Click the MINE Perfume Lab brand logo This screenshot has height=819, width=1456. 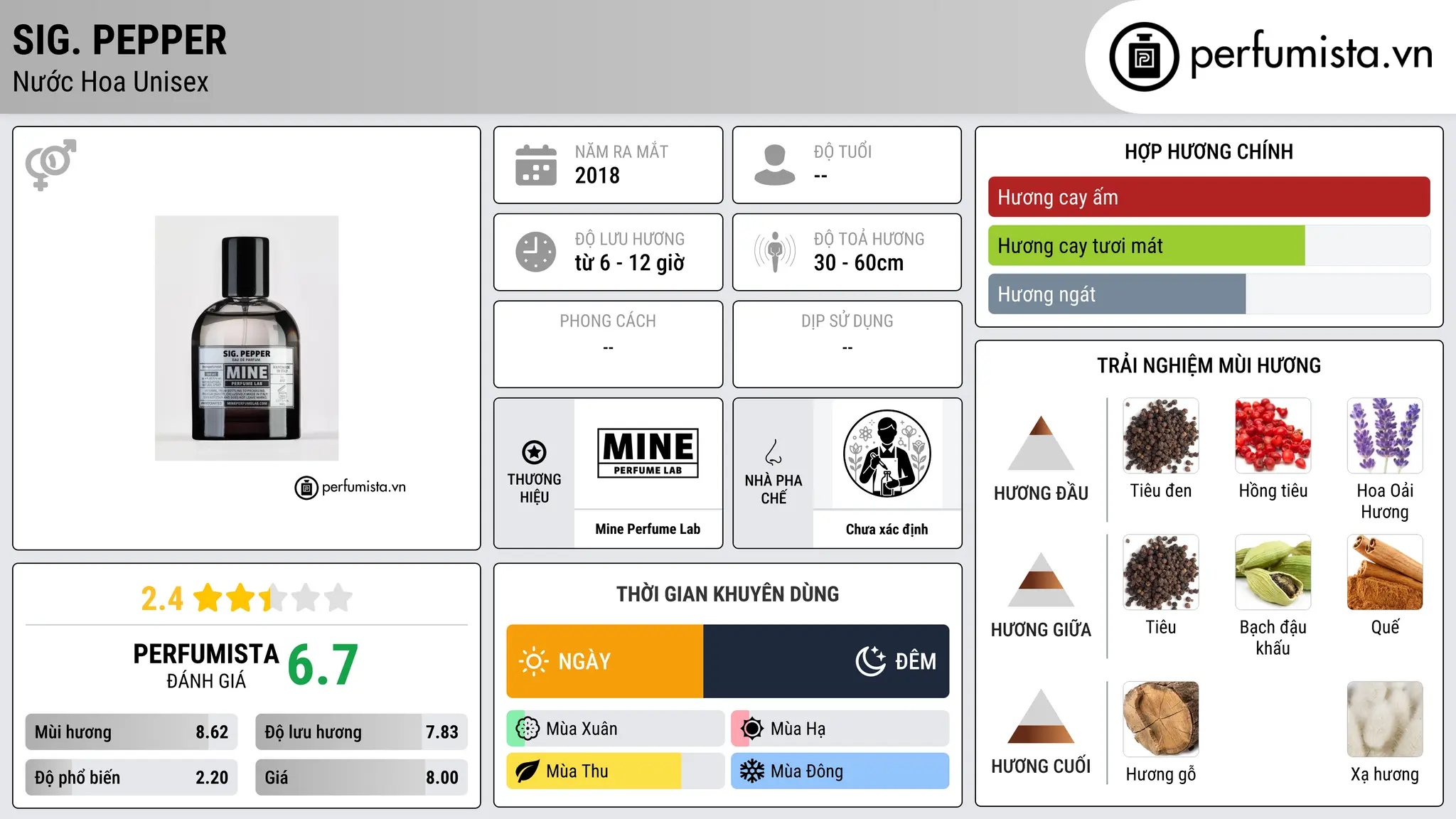(648, 453)
